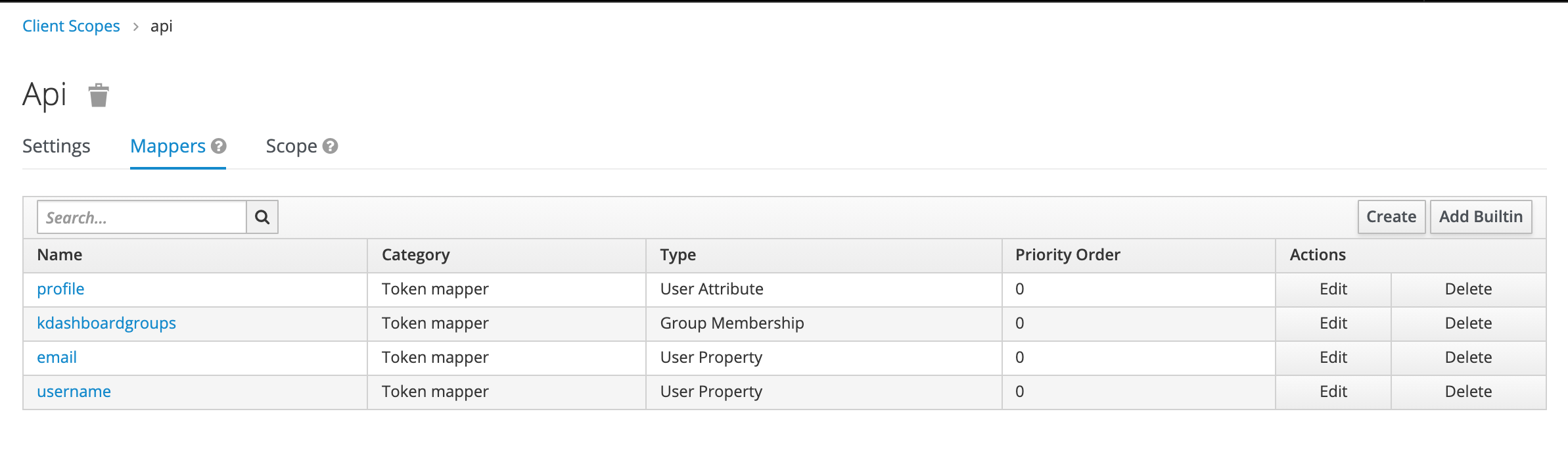Open the Mappers help tooltip icon
Screen dimensions: 1568x468
tap(219, 145)
